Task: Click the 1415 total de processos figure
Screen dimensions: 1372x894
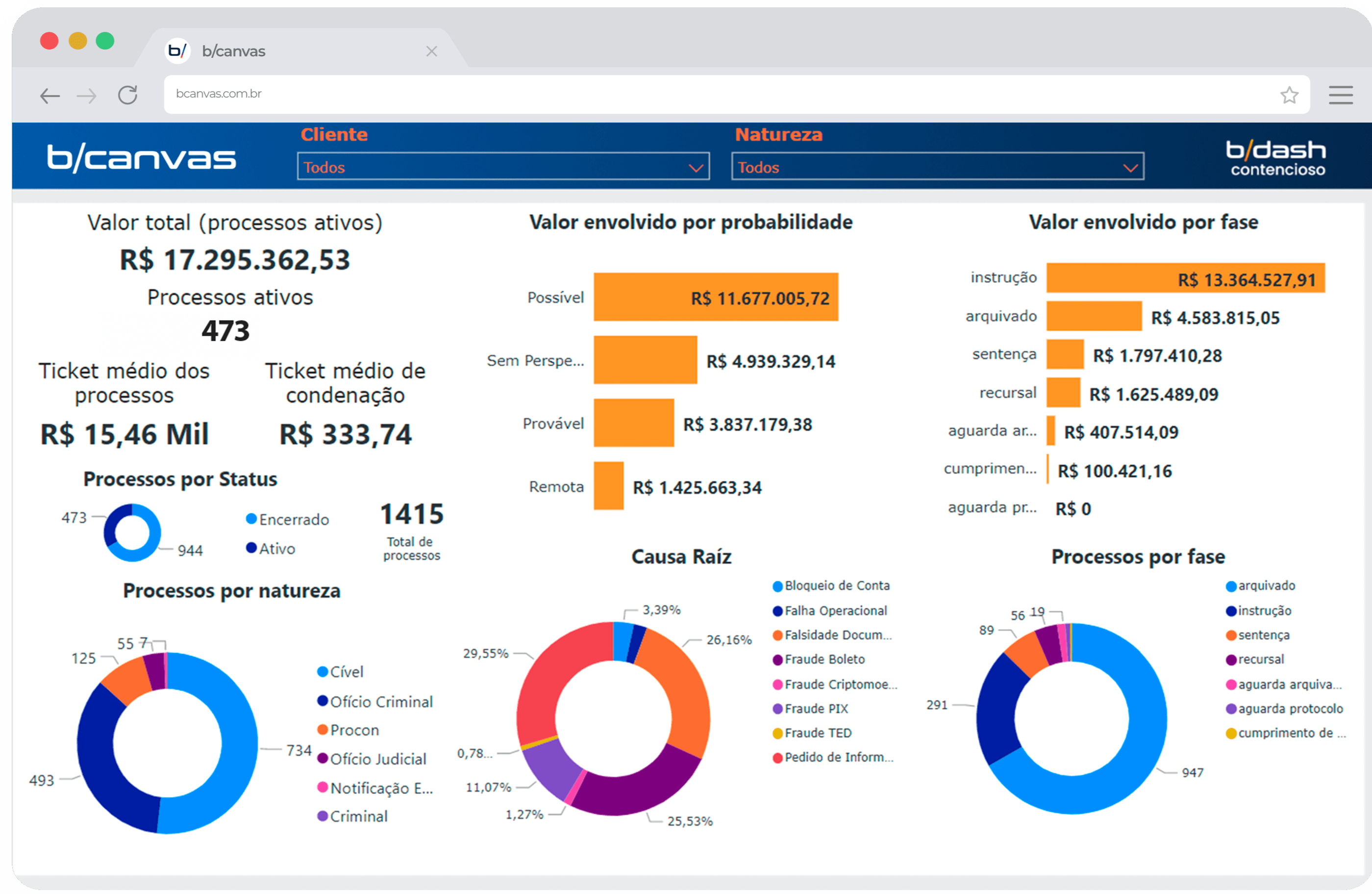Action: coord(412,513)
